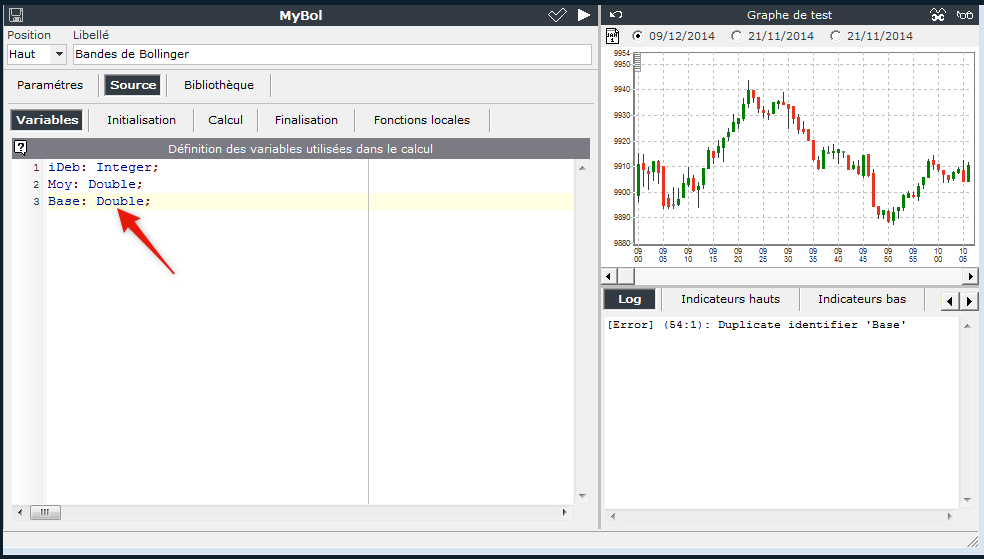Click the undo arrow in Graphe de test
Viewport: 984px width, 559px height.
[616, 15]
